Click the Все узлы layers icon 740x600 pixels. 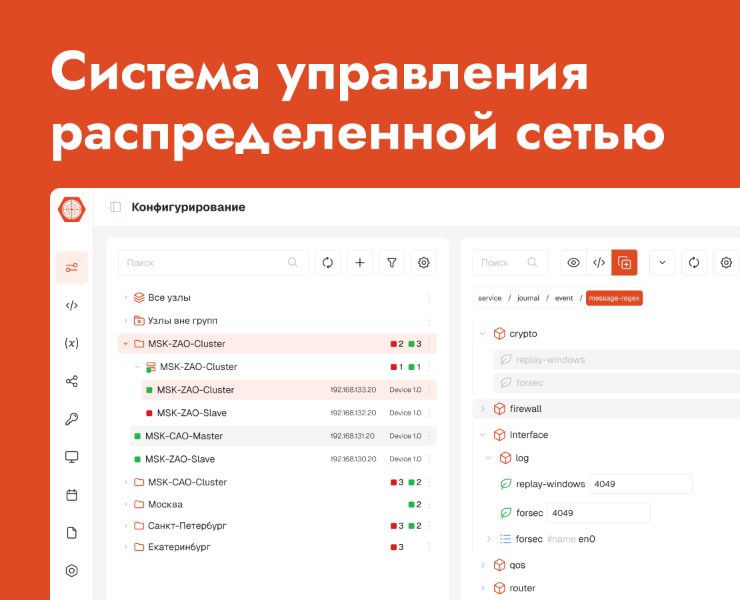[x=139, y=297]
